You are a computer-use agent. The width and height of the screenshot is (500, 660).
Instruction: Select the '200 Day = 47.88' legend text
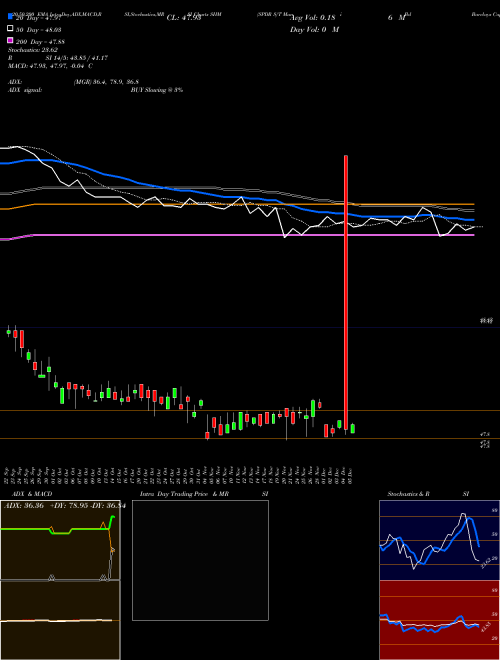click(40, 42)
